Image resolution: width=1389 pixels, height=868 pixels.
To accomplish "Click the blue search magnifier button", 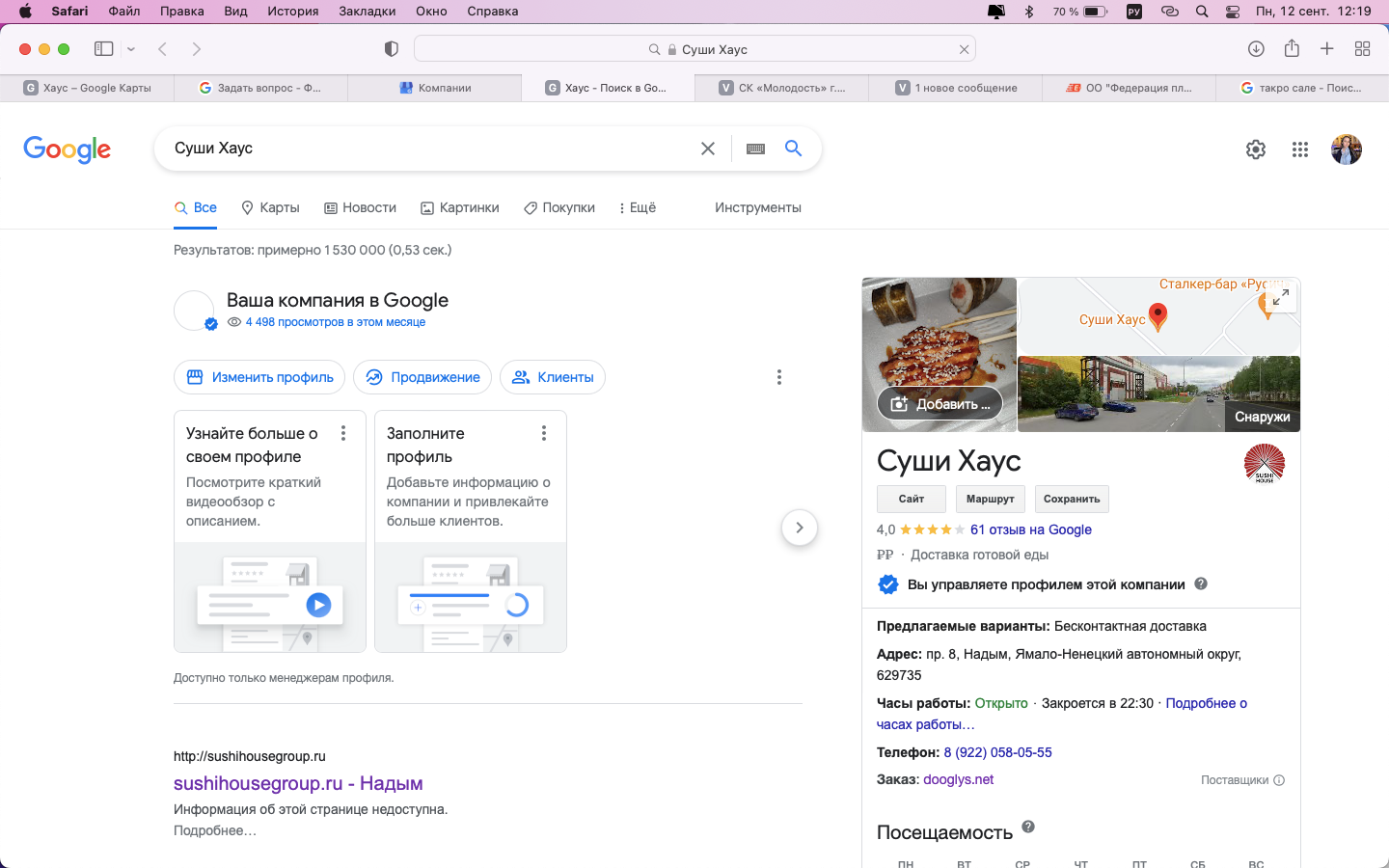I will click(793, 148).
